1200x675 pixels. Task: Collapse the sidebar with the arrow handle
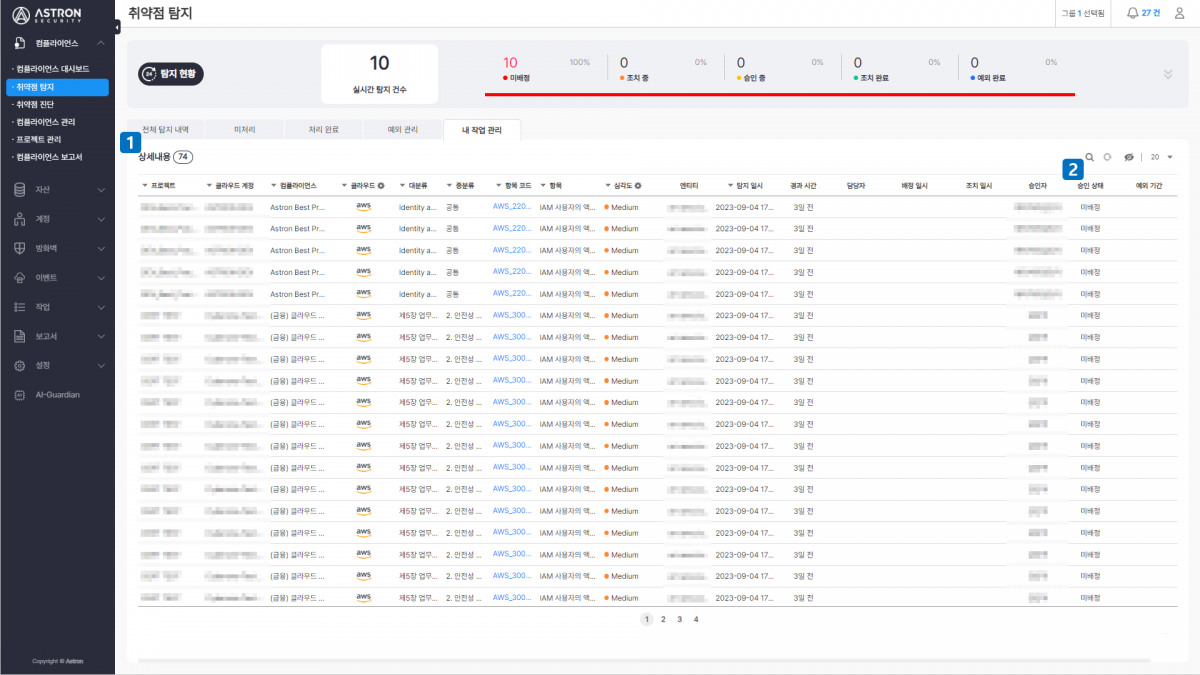[117, 27]
